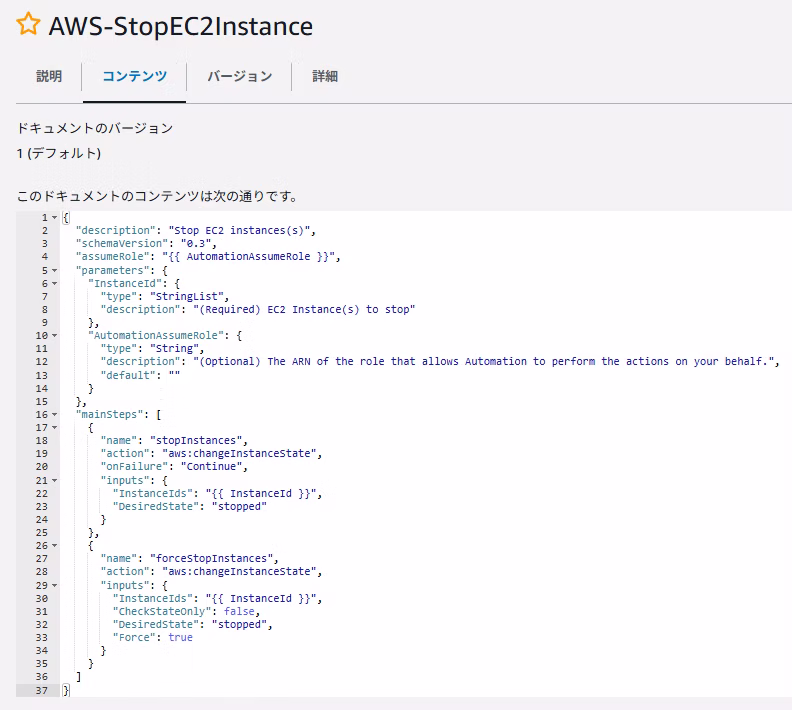The height and width of the screenshot is (710, 792).
Task: Click the "Stop EC2 instances(s)" description string
Action: pos(239,230)
